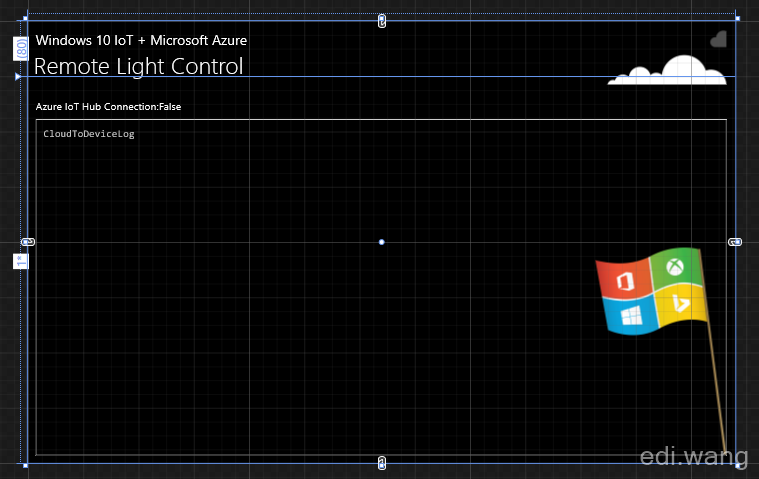Click the 1* row height label
759x479 pixels.
pos(20,261)
